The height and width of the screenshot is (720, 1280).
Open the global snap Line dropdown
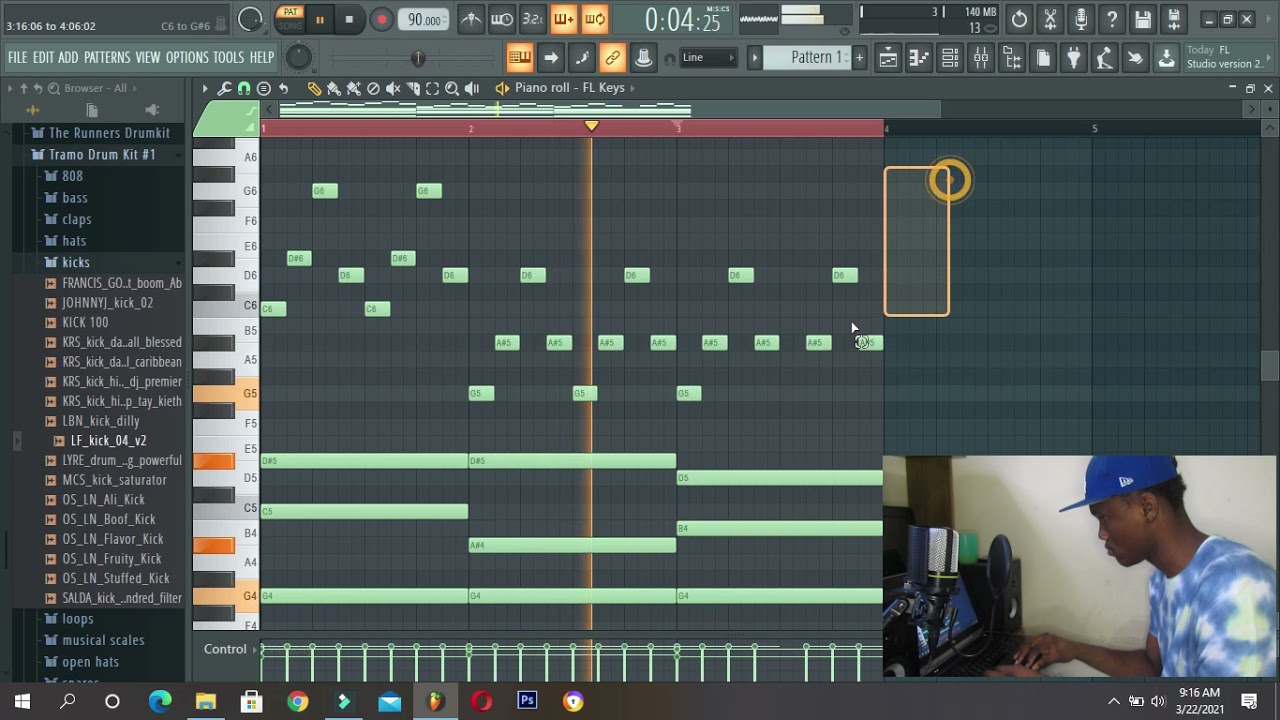point(708,58)
